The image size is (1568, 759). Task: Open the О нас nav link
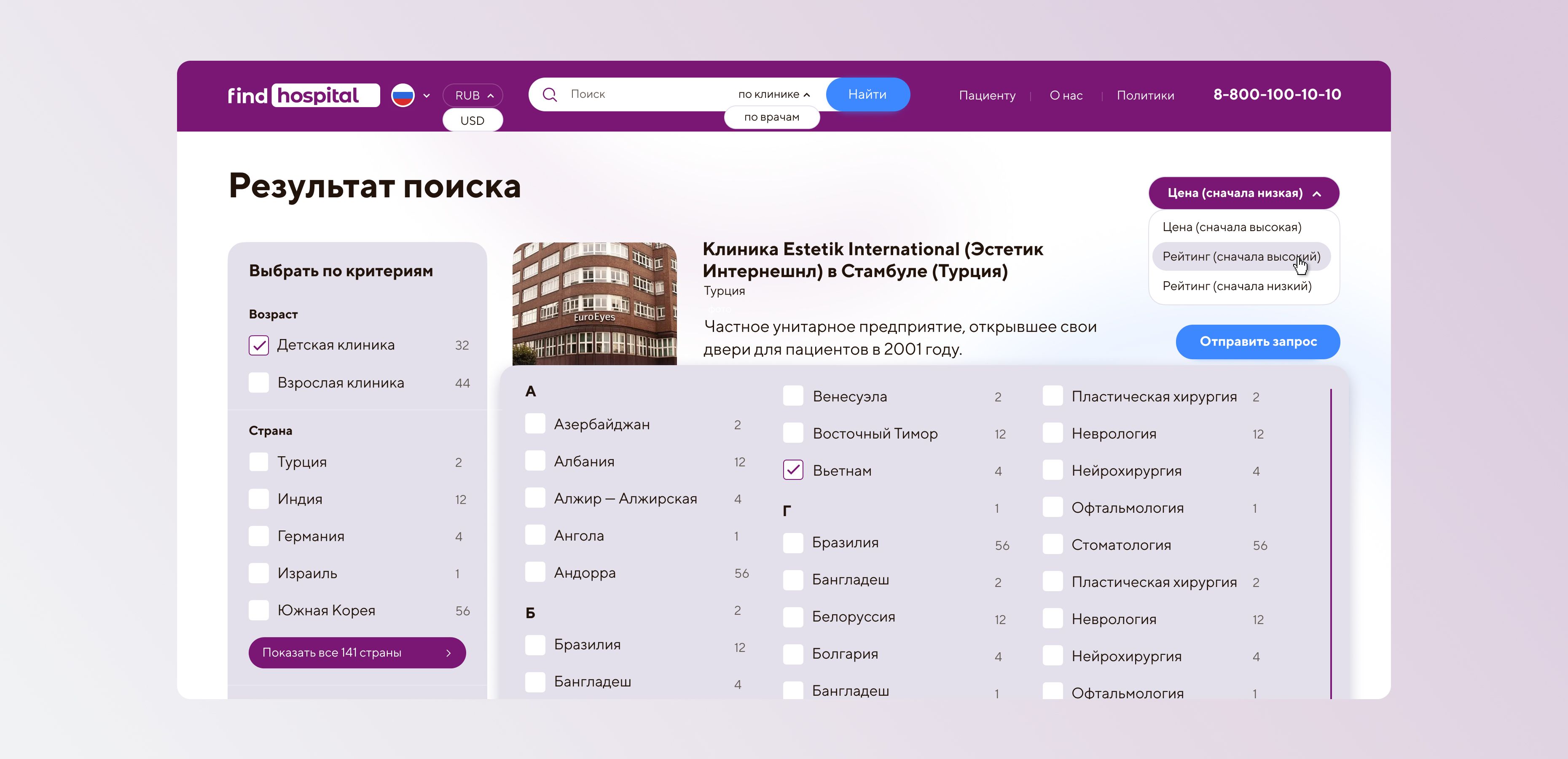point(1066,96)
